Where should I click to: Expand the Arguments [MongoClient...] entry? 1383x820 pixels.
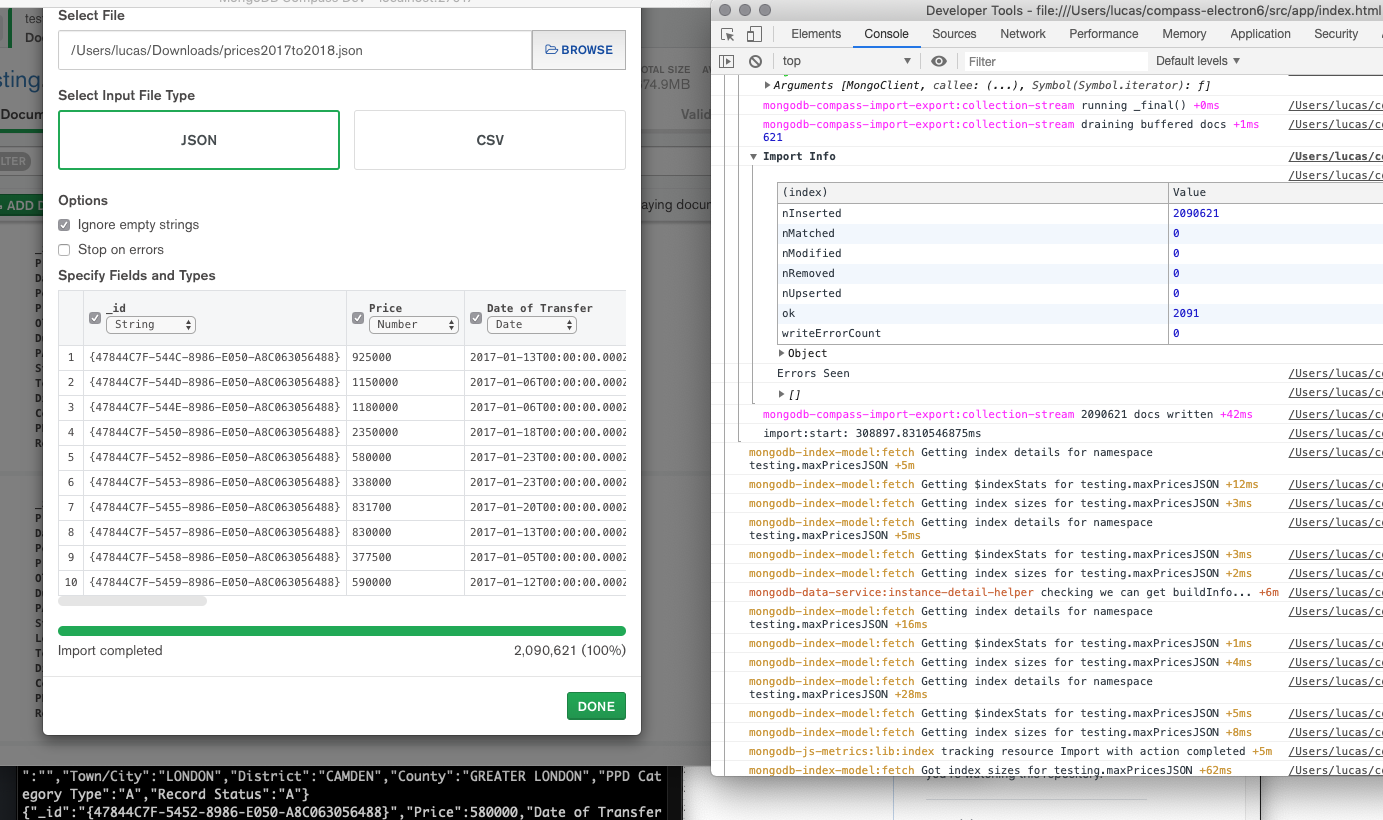(768, 86)
